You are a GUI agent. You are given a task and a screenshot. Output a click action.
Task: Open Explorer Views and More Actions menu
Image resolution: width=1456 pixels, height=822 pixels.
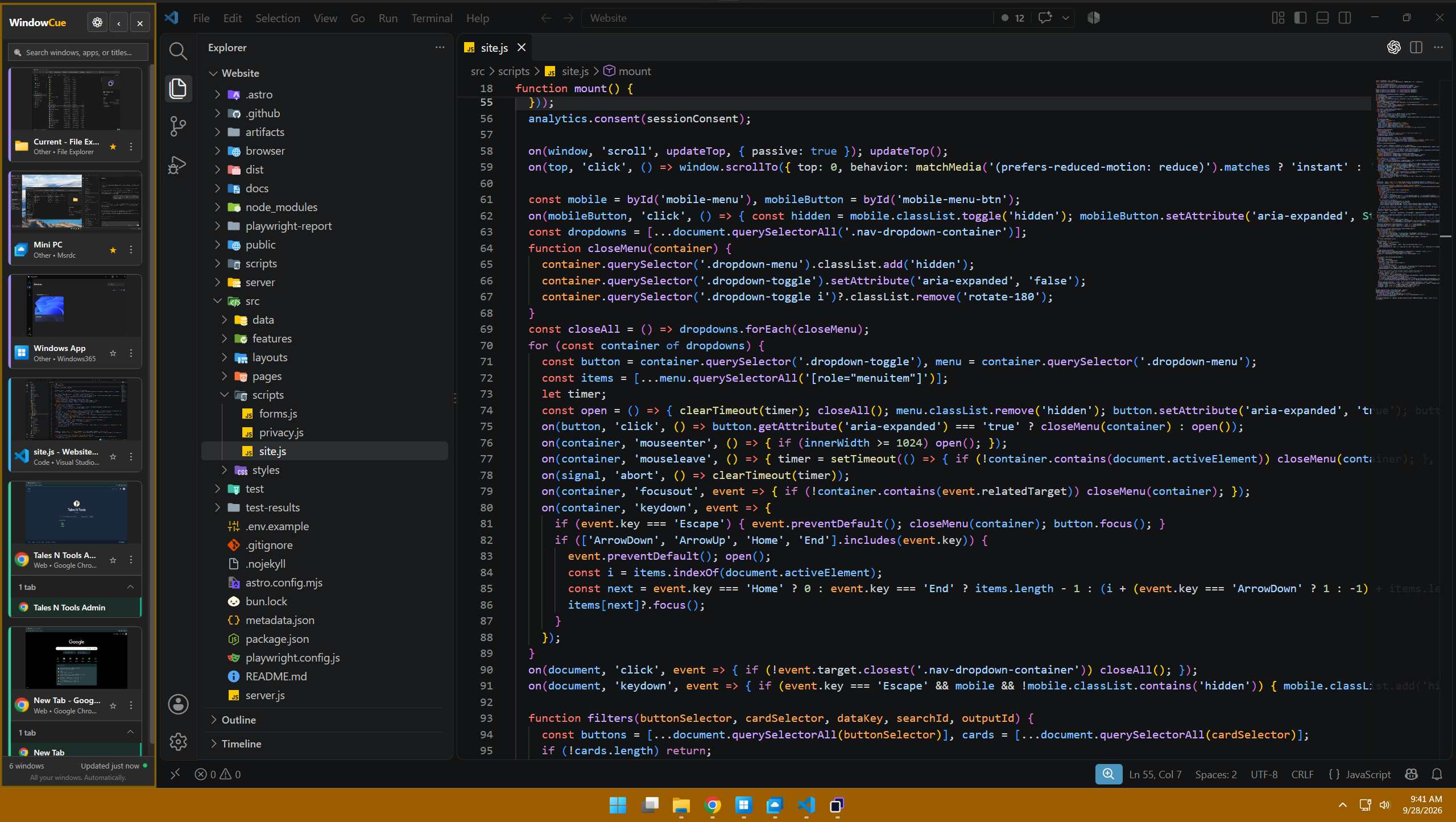tap(440, 48)
